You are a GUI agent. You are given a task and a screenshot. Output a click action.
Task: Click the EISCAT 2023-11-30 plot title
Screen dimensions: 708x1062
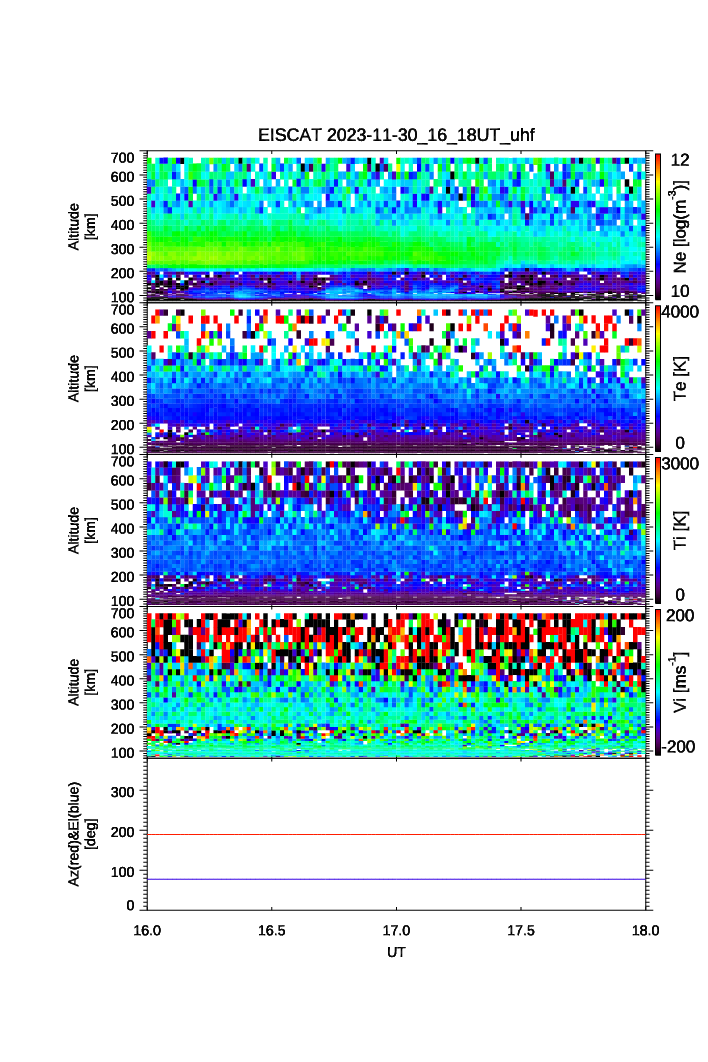[397, 136]
